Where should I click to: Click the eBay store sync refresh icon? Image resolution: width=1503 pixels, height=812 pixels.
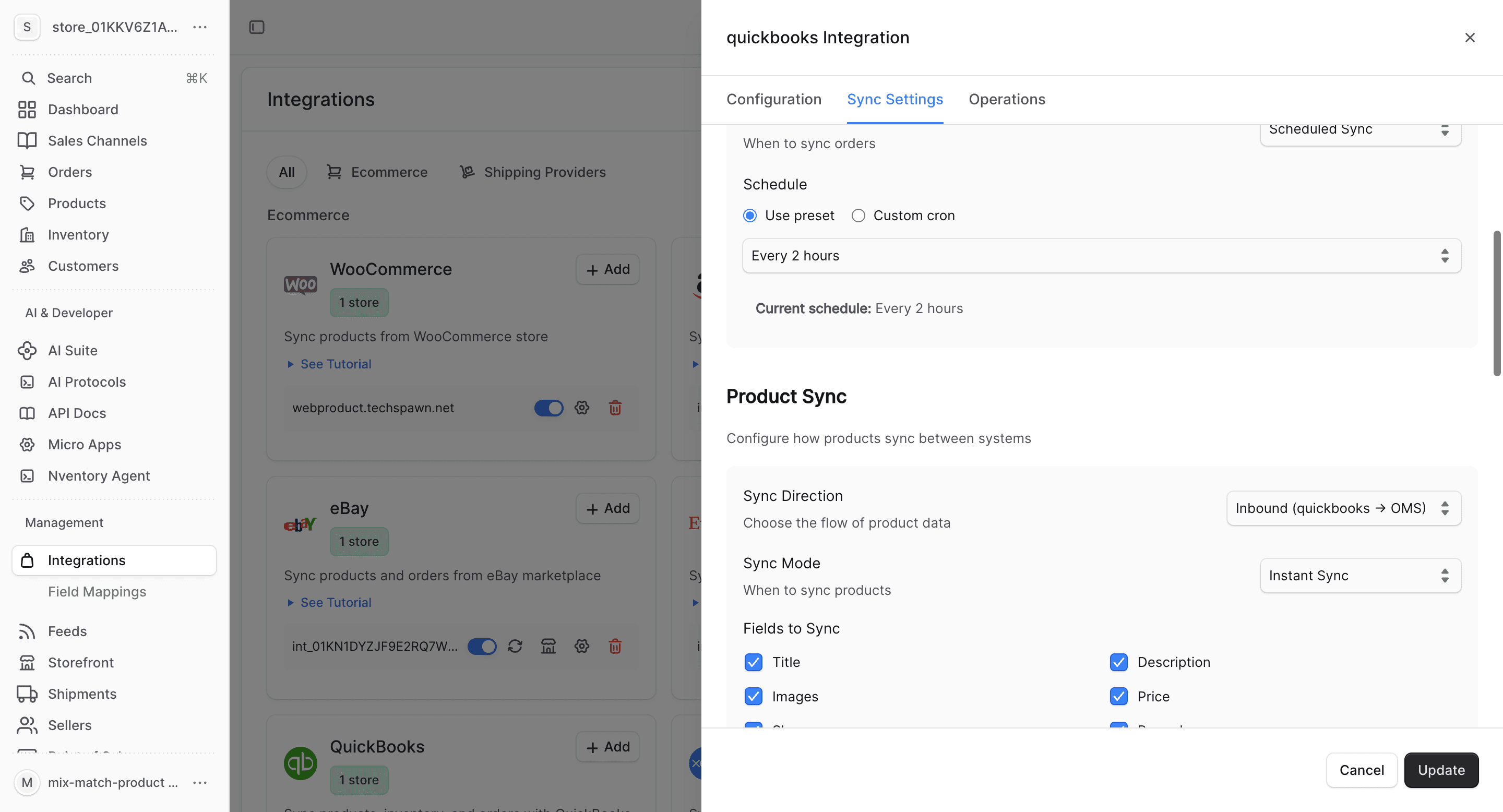[x=515, y=646]
